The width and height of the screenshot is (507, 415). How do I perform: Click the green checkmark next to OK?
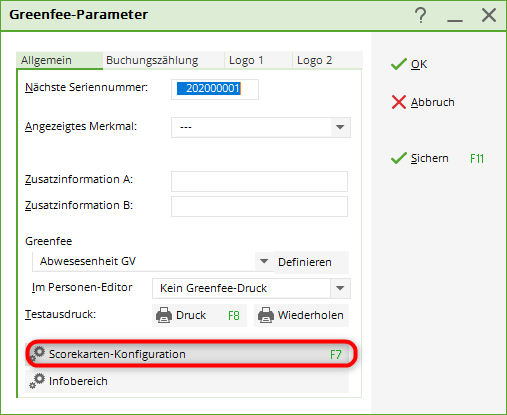click(399, 64)
